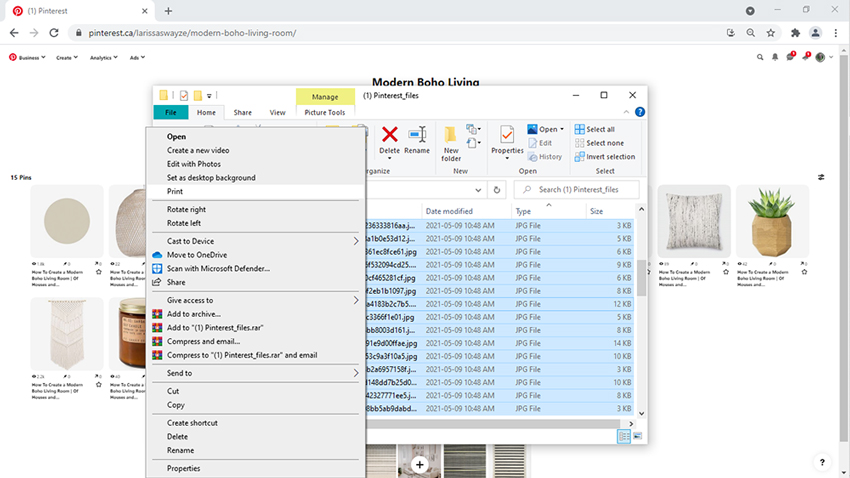This screenshot has height=478, width=850.
Task: Switch to the Share ribbon tab
Action: pyautogui.click(x=242, y=112)
